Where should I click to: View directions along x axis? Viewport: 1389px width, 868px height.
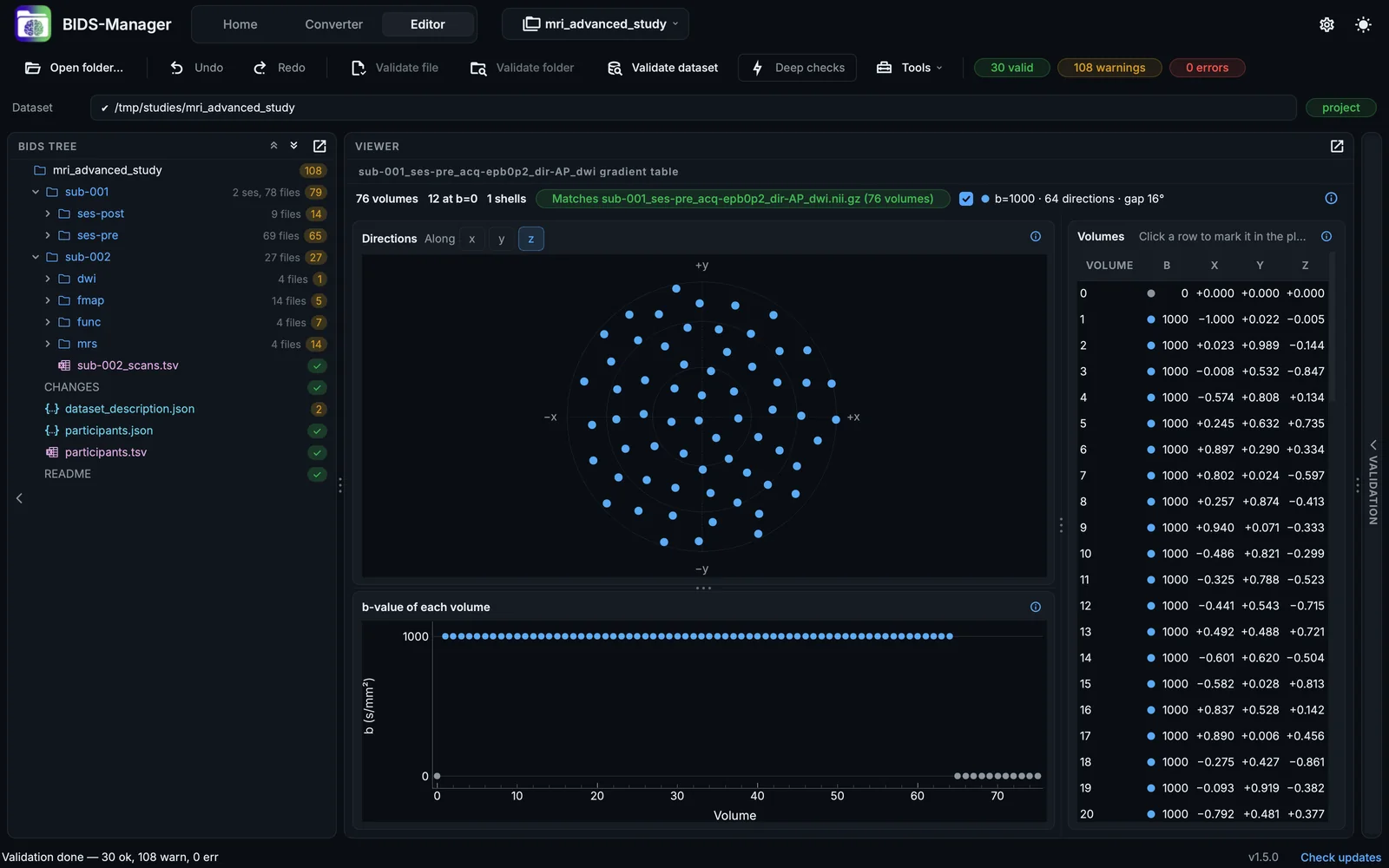[471, 239]
